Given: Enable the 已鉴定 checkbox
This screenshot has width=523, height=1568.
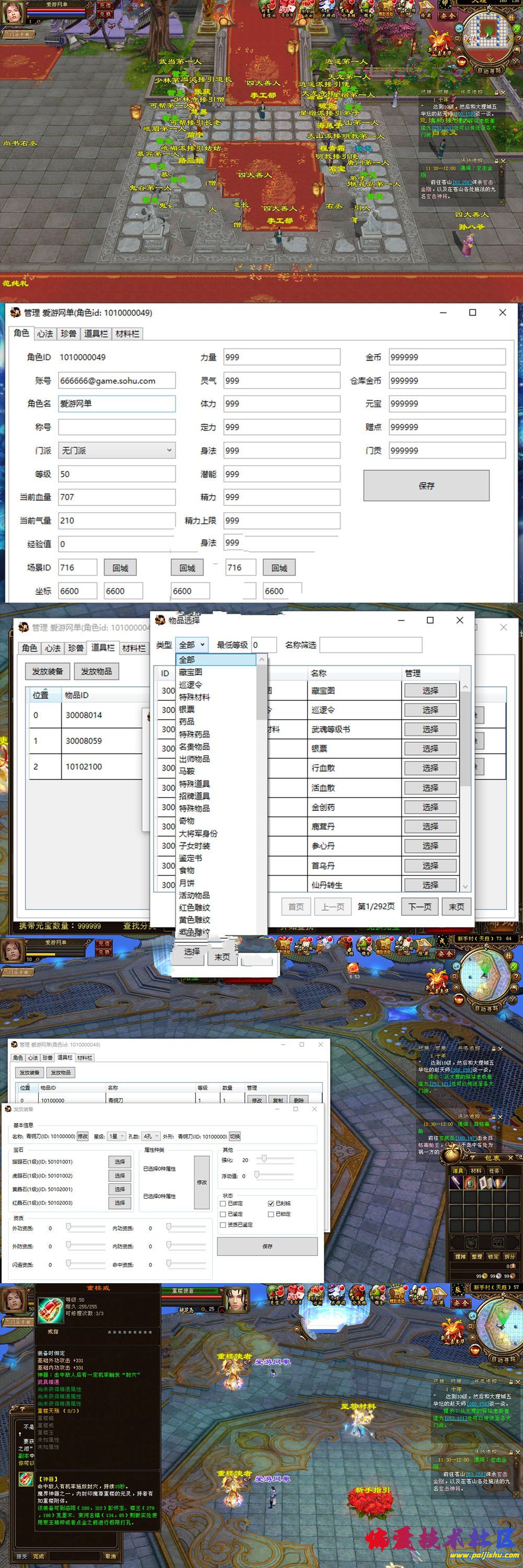Looking at the screenshot, I should (x=223, y=1214).
